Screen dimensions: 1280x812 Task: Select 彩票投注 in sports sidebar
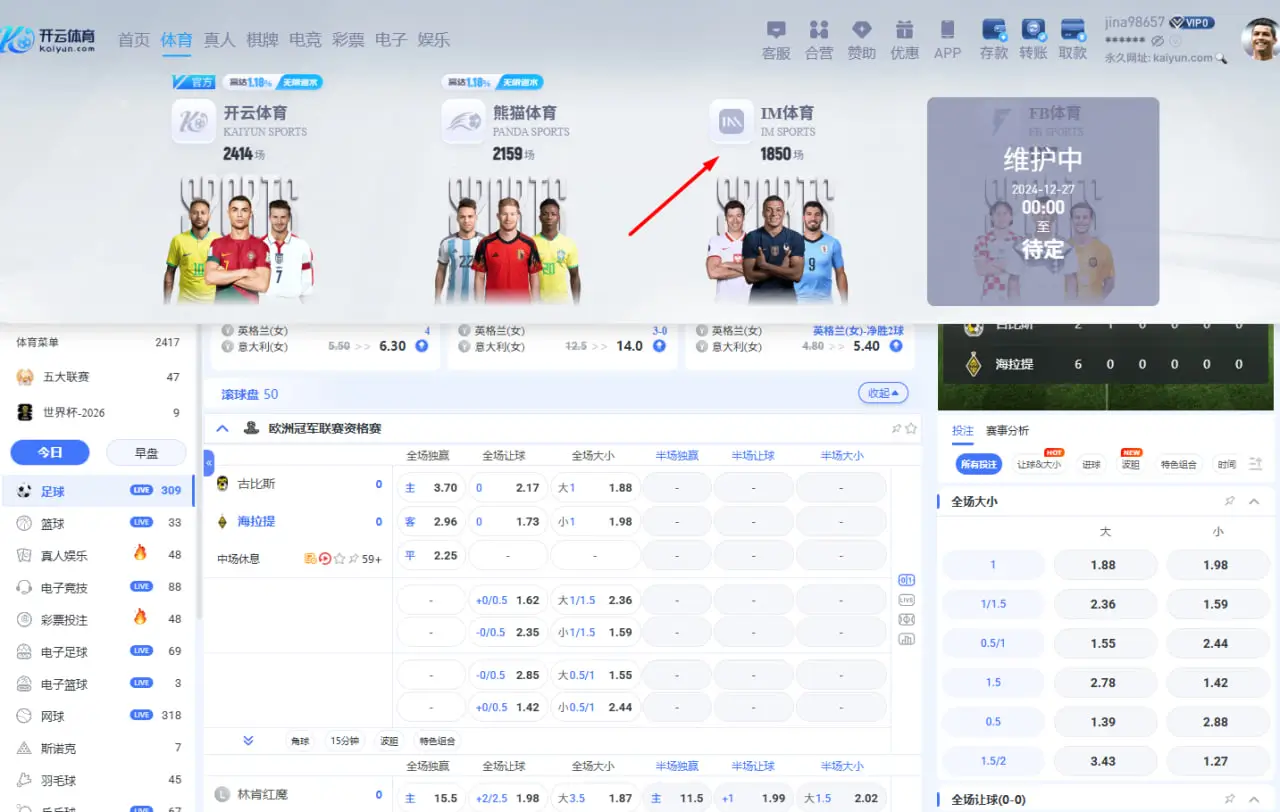click(98, 619)
